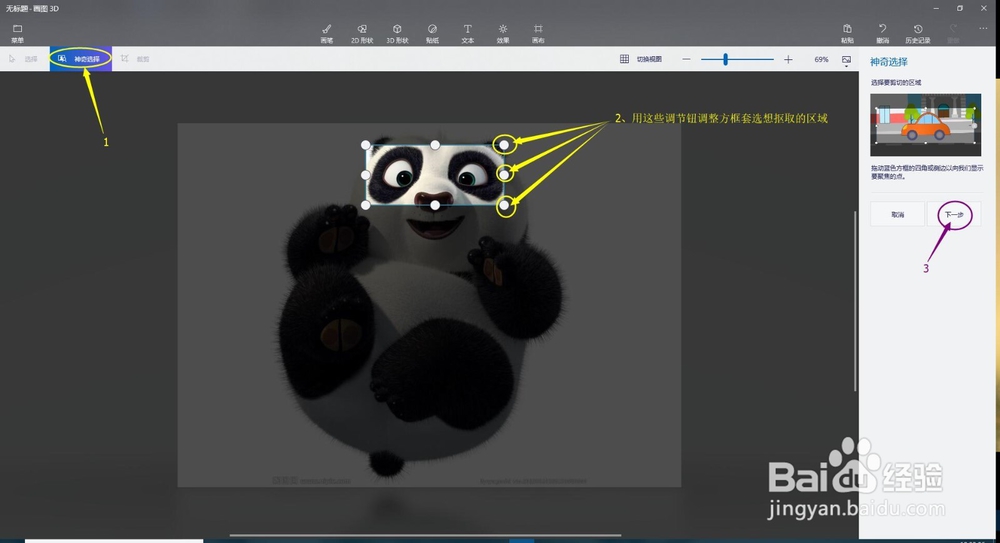The height and width of the screenshot is (543, 1000).
Task: Click the car tutorial thumbnail
Action: pyautogui.click(x=925, y=125)
